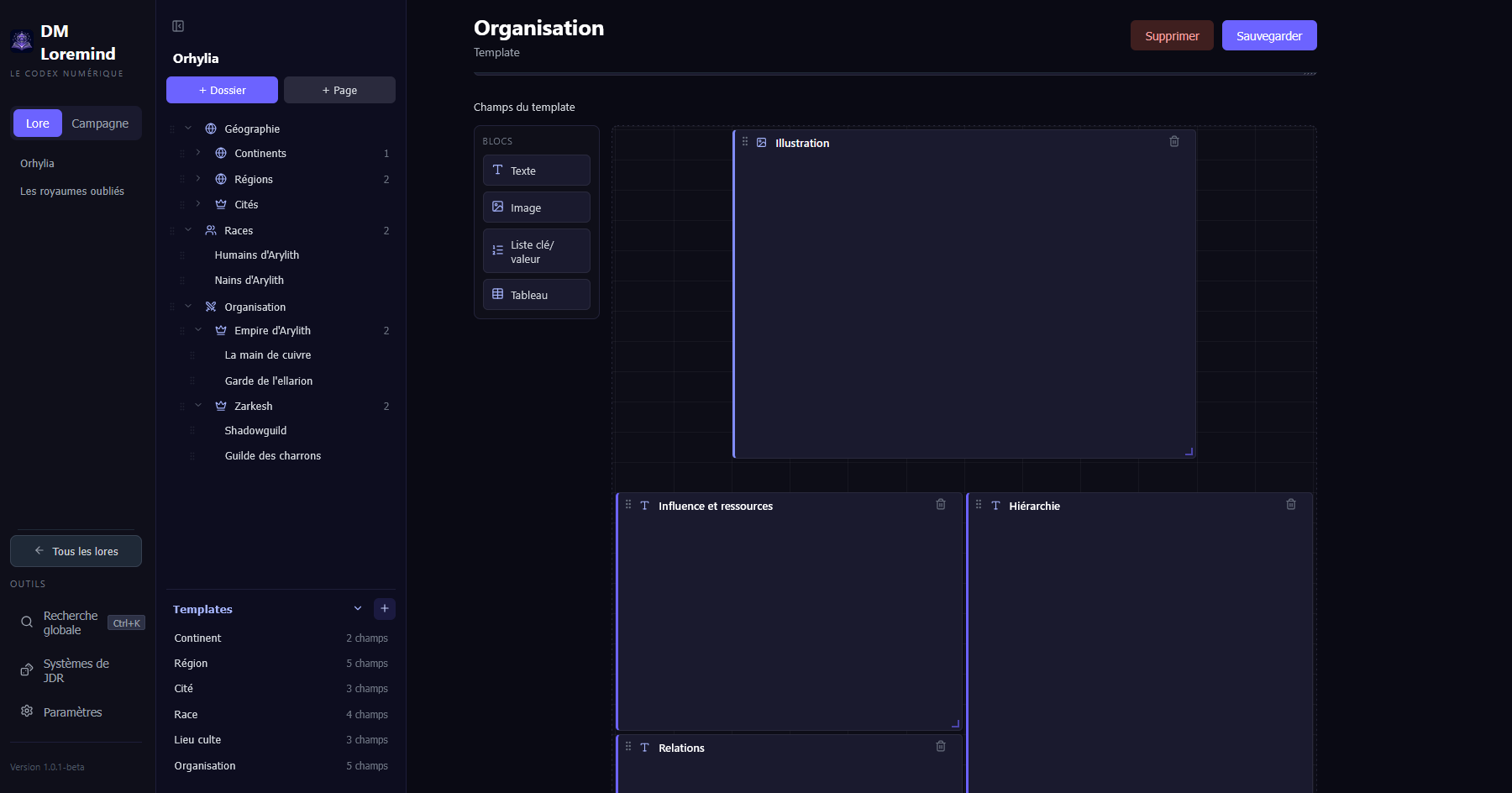Click the Organisation crossed swords icon

[x=211, y=307]
